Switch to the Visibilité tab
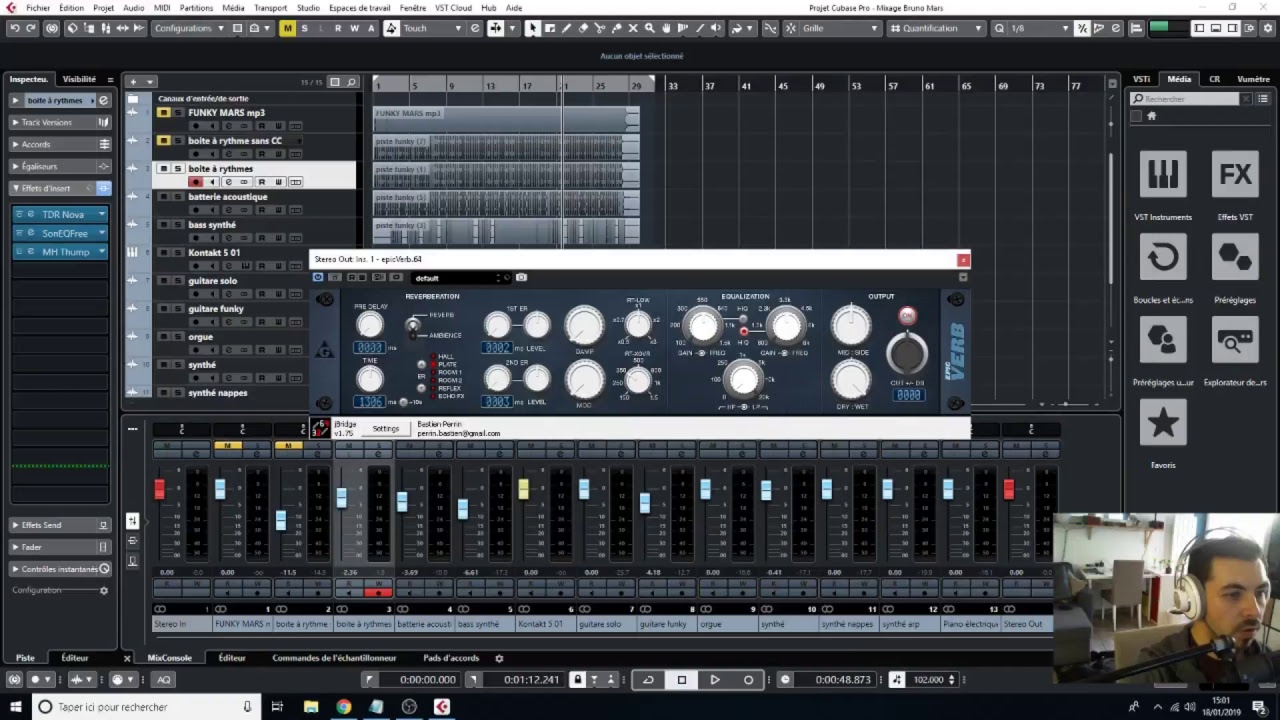Screen dimensions: 1280x720 click(x=79, y=79)
